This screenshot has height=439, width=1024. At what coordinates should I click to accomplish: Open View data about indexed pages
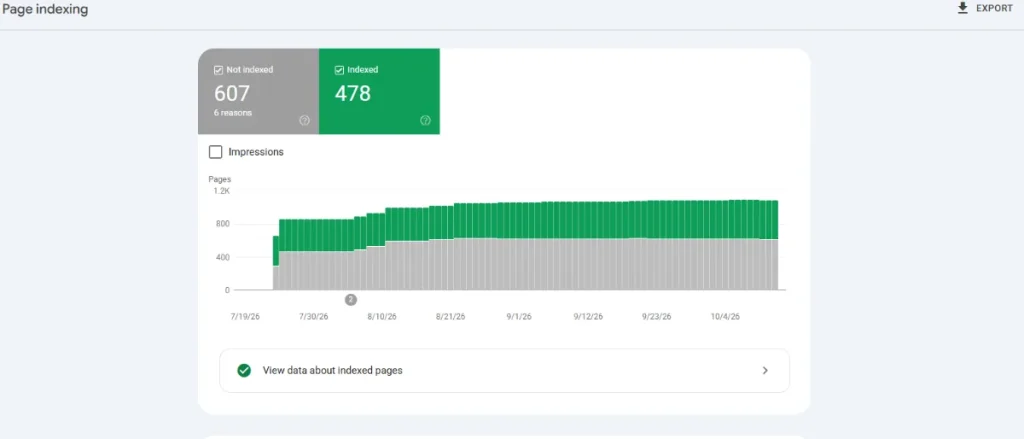pos(504,370)
